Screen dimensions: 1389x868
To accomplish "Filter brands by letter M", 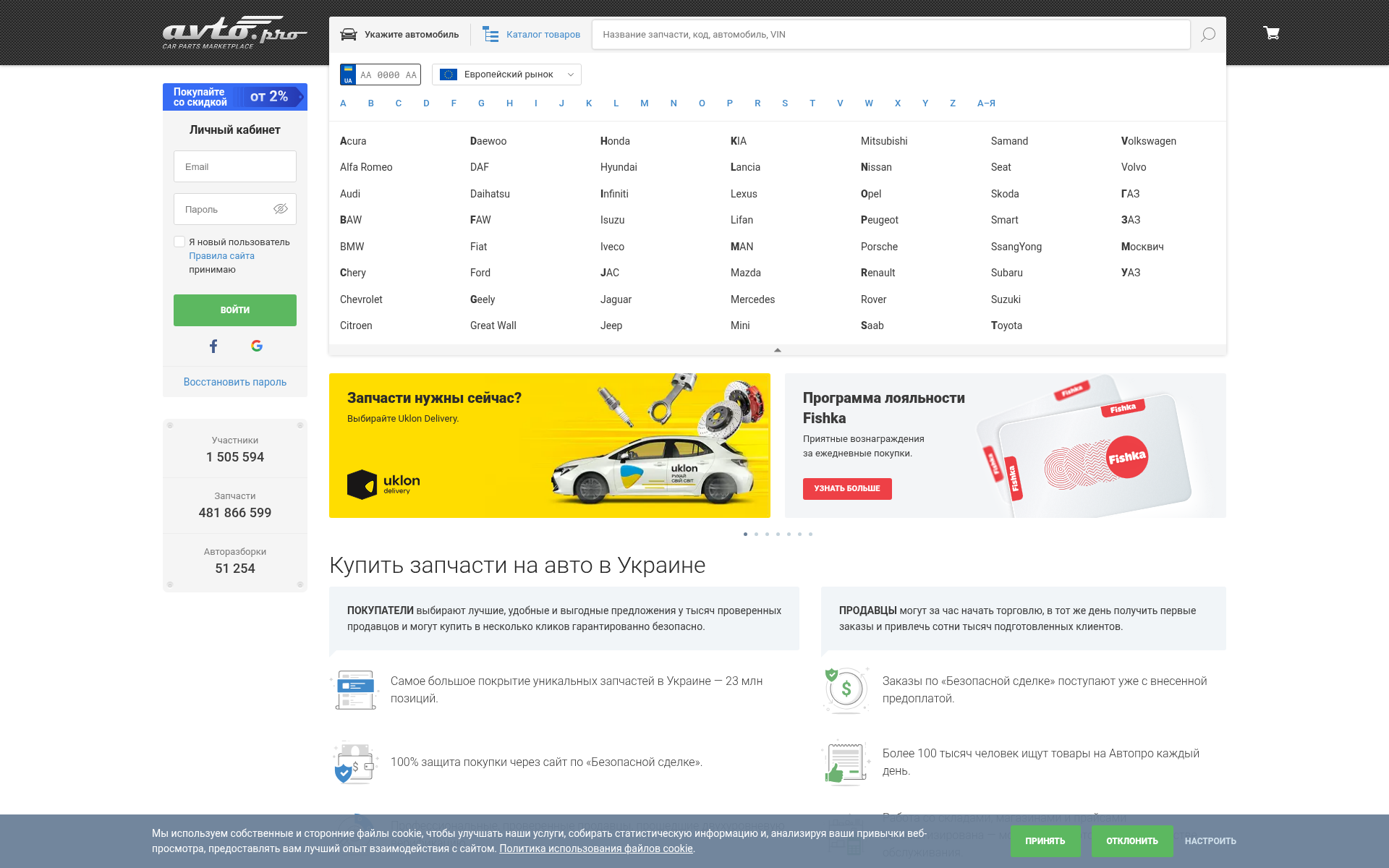I will [644, 103].
